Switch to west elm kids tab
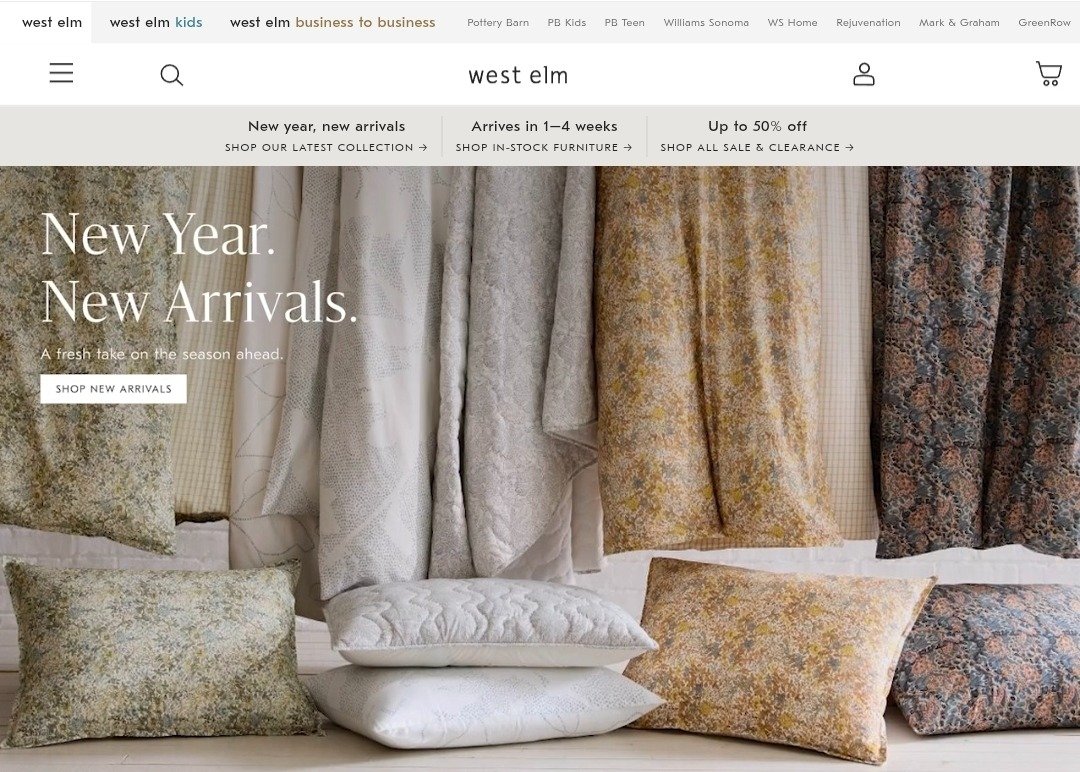The width and height of the screenshot is (1080, 772). coord(156,22)
